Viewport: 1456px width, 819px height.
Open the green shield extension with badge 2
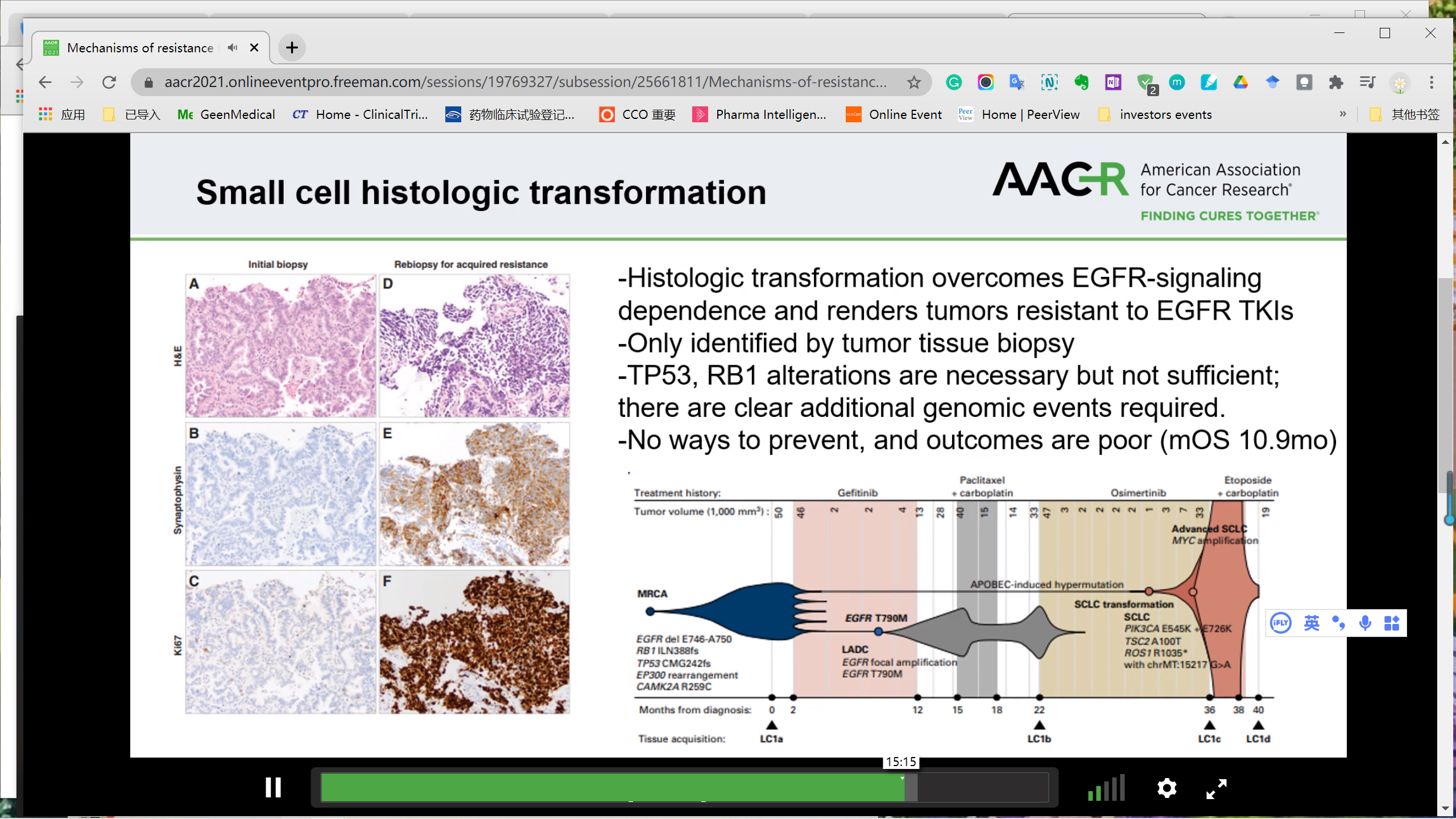point(1147,84)
